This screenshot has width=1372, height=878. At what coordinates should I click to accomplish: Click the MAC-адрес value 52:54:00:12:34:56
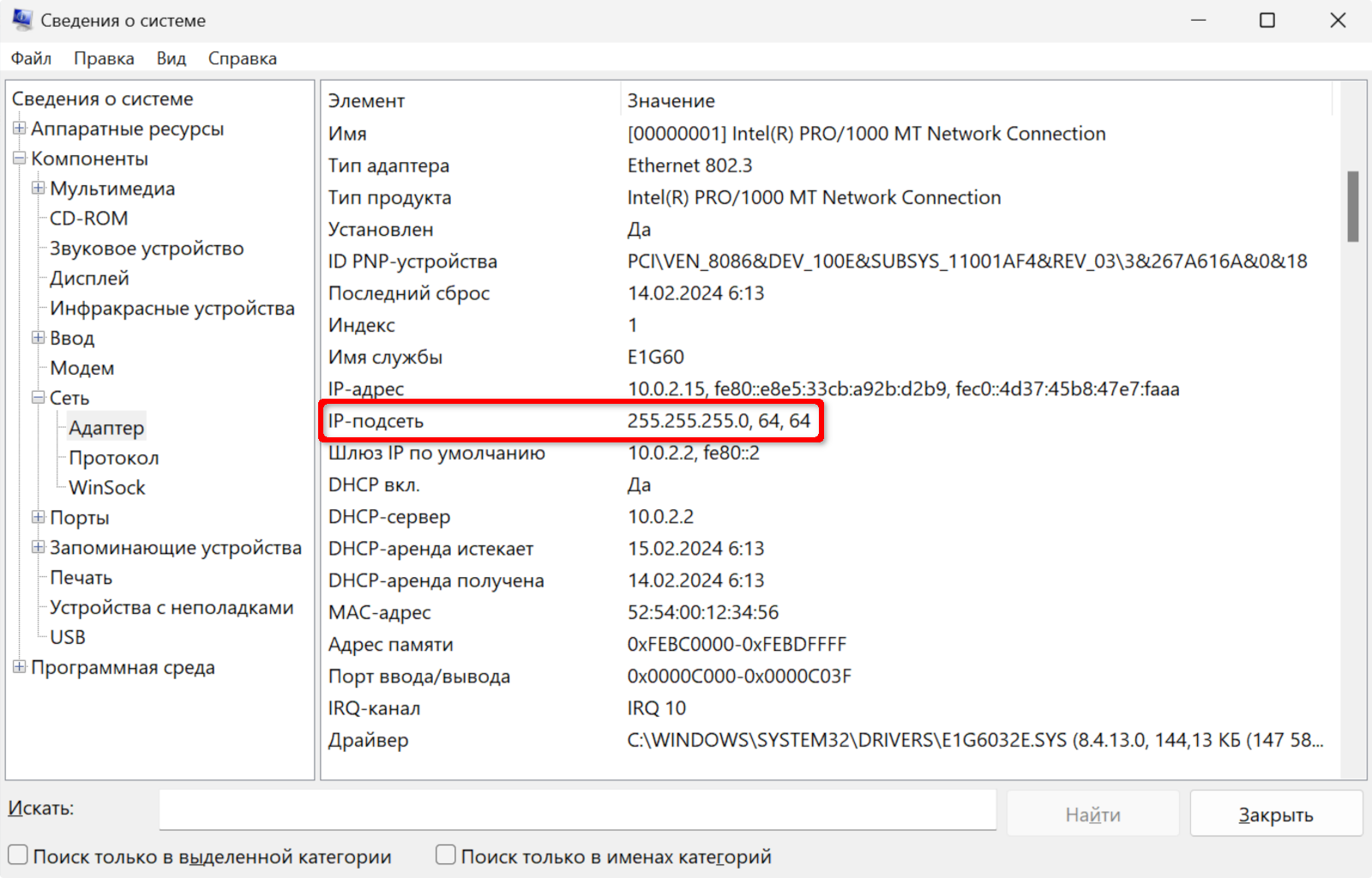[x=703, y=612]
